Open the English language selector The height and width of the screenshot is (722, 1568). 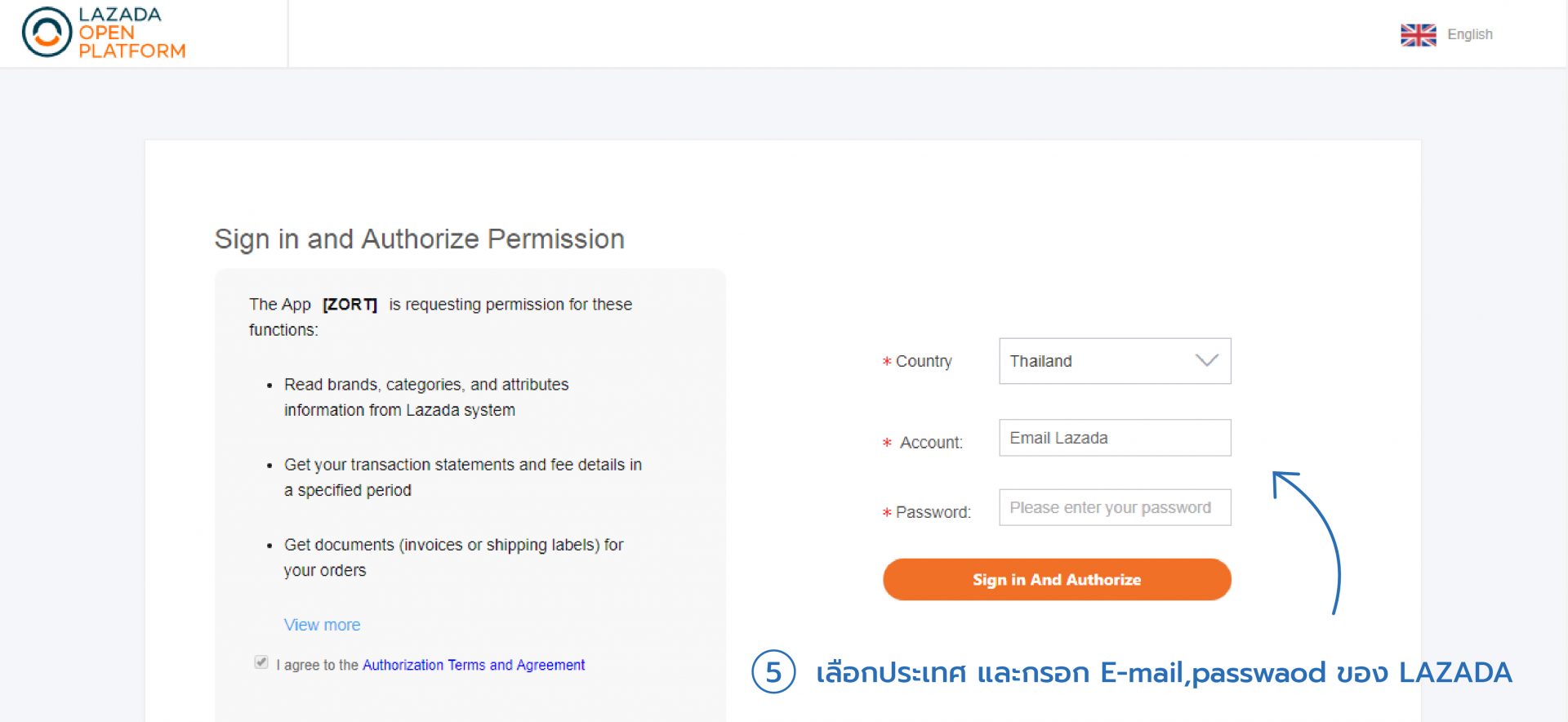(x=1468, y=34)
